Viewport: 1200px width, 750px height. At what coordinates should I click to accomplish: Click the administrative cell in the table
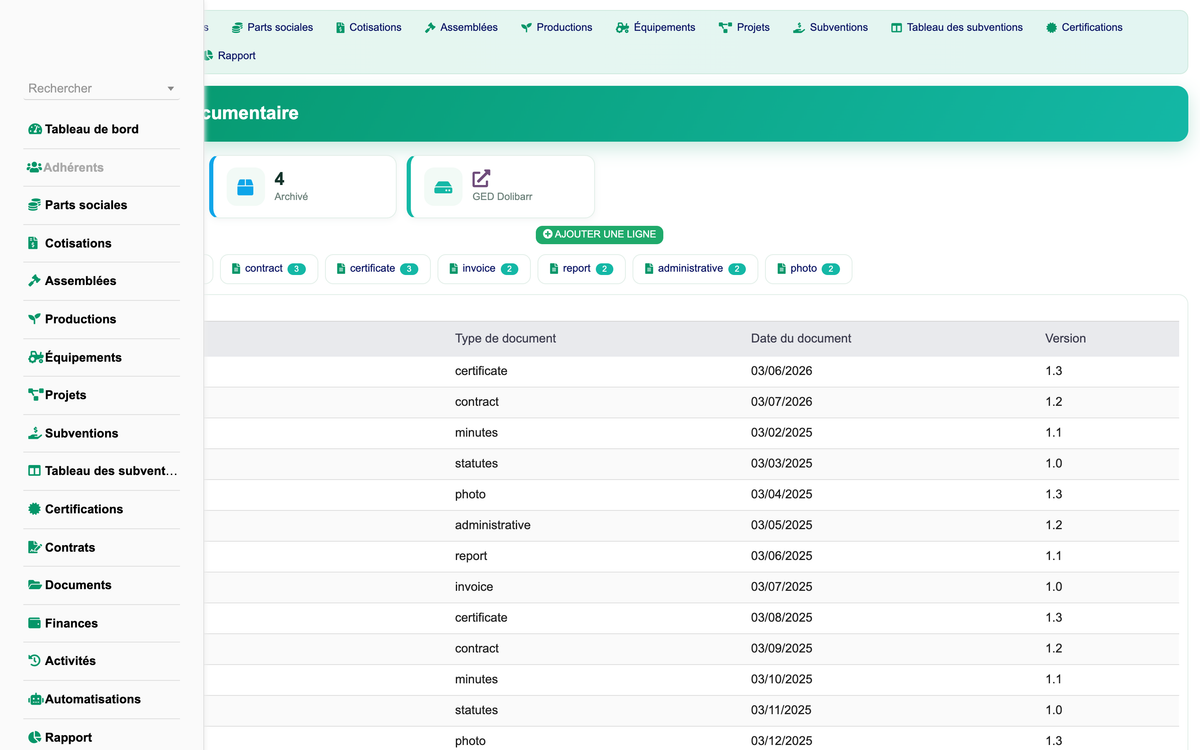493,525
